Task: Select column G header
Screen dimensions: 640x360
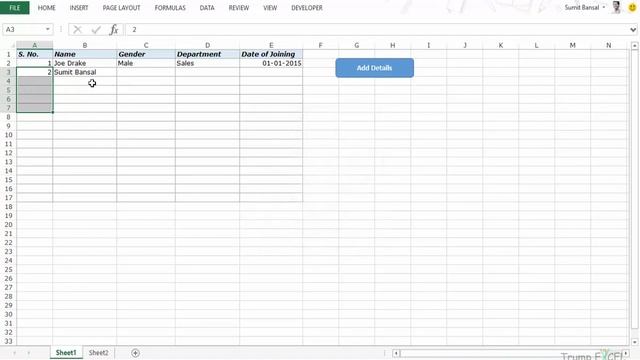Action: [356, 45]
